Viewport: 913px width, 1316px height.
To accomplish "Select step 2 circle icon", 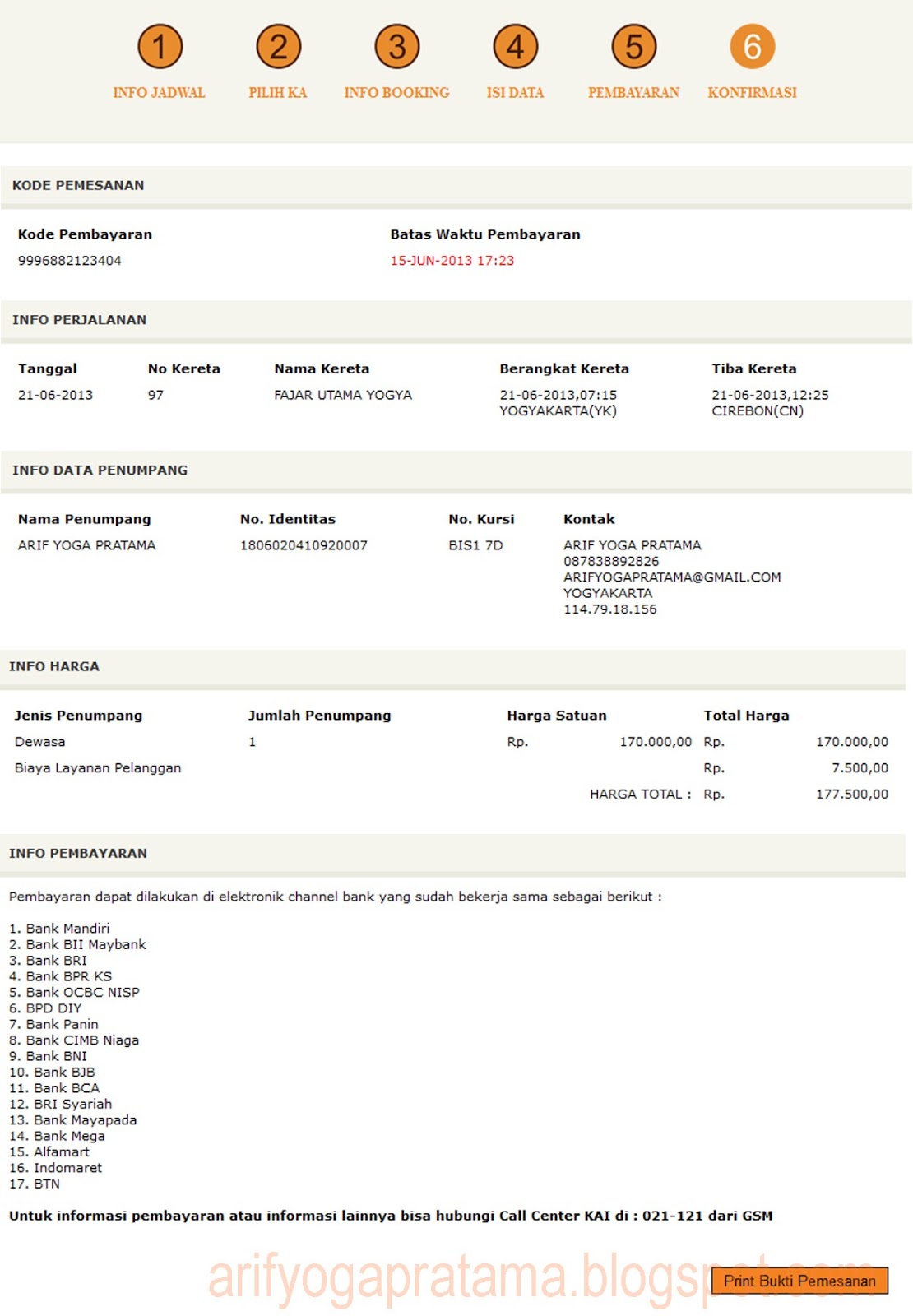I will [x=278, y=47].
